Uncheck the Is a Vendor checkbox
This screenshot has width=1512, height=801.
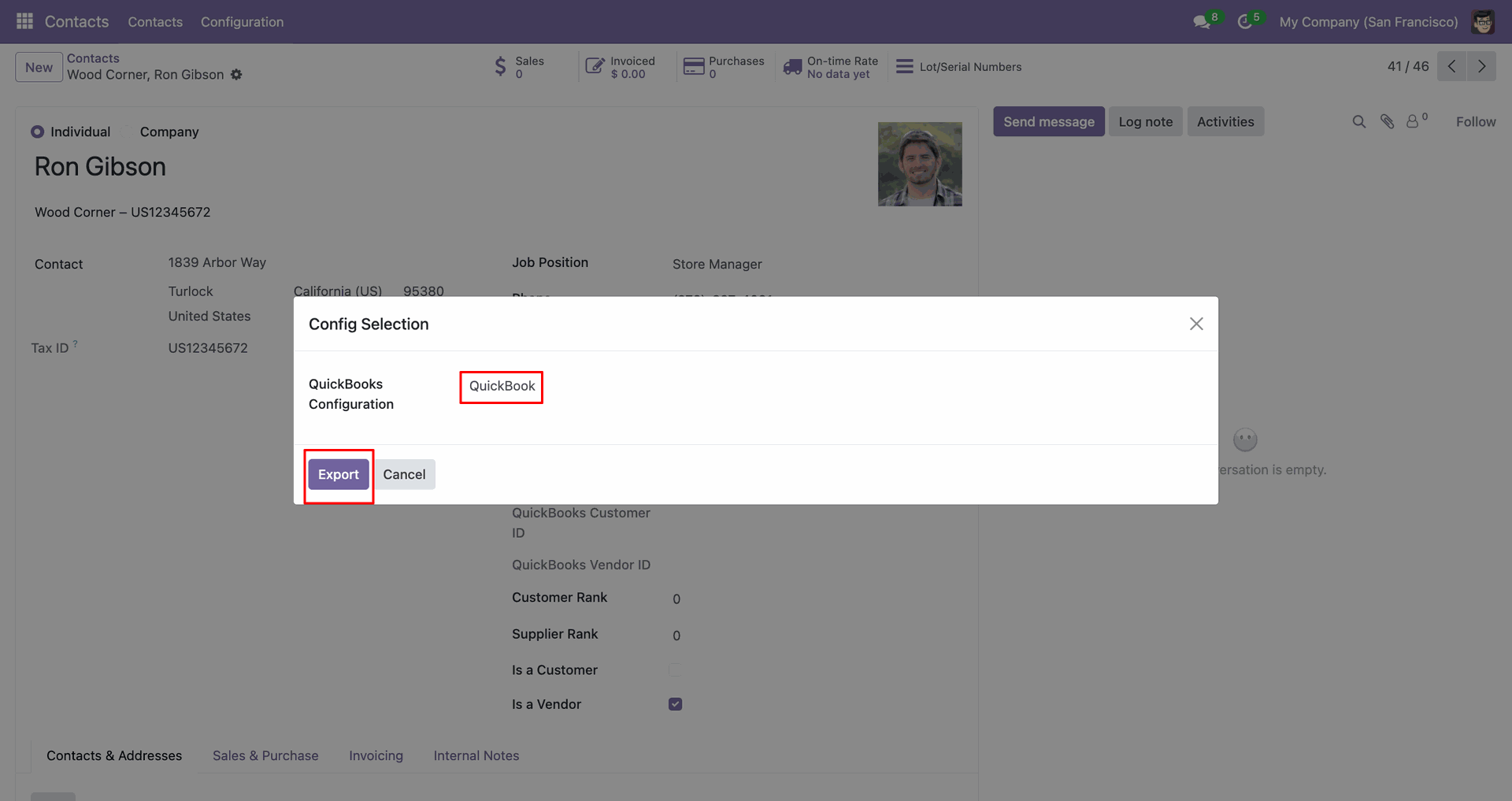(675, 704)
